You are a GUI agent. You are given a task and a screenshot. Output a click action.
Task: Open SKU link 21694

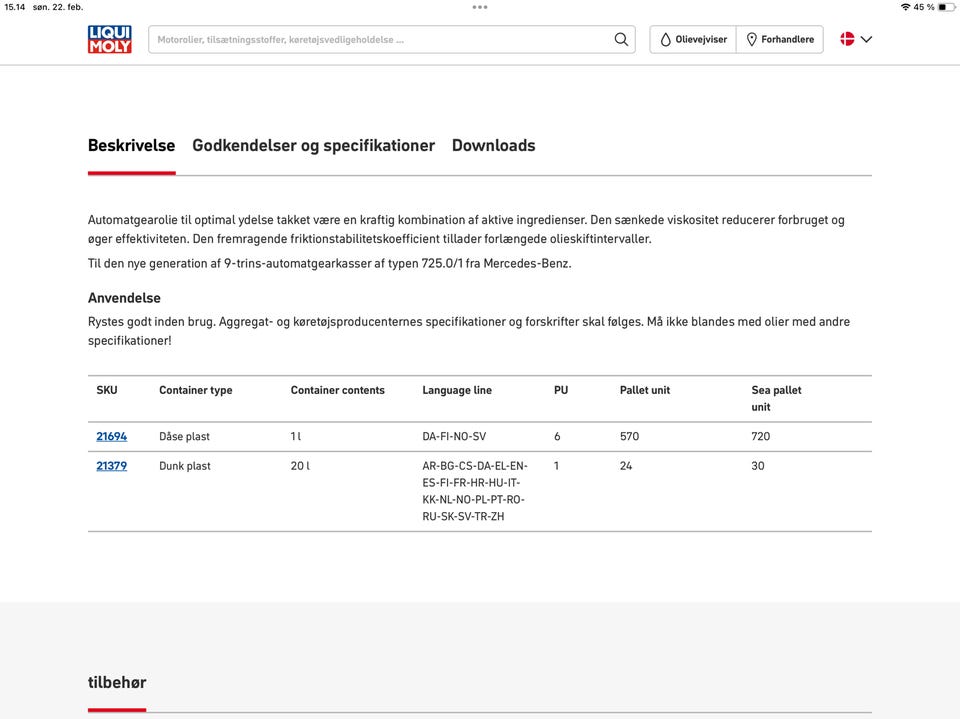(x=111, y=437)
